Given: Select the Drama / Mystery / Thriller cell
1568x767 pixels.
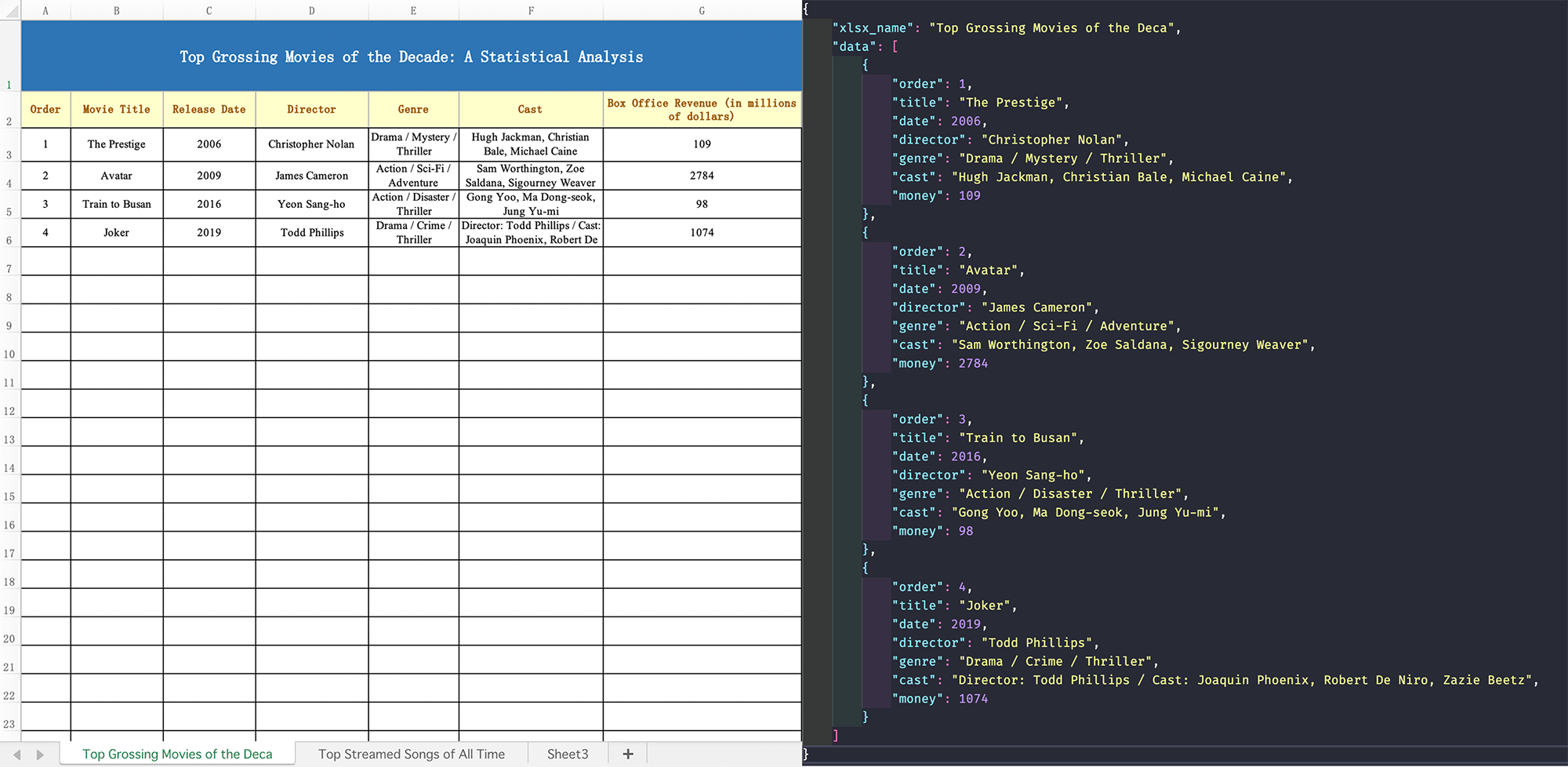Looking at the screenshot, I should tap(413, 144).
